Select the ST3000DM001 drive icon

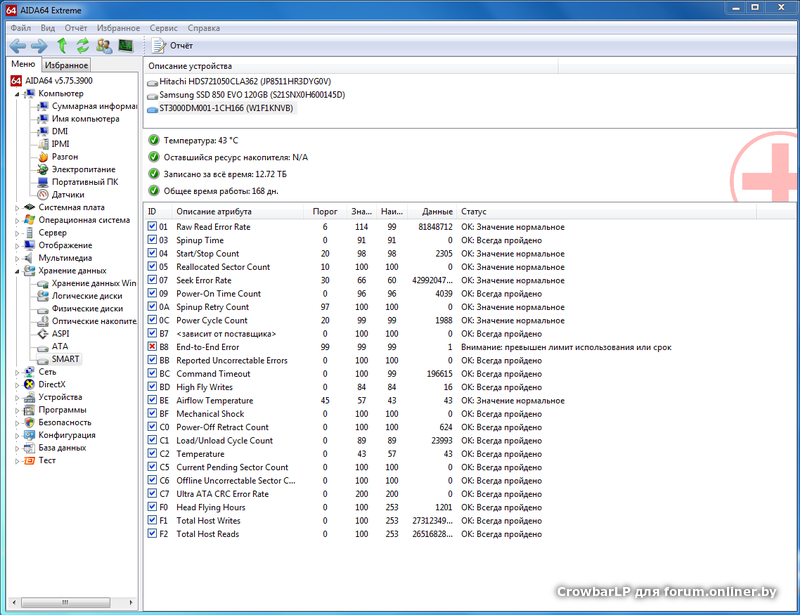point(152,109)
